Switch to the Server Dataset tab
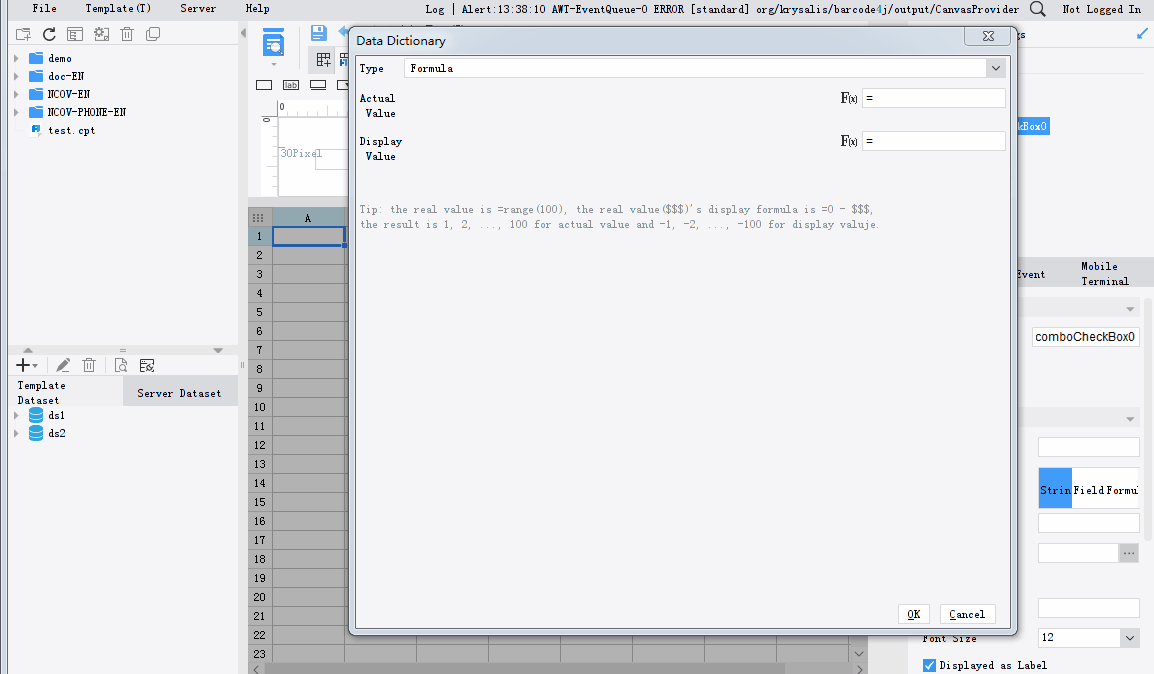Viewport: 1154px width, 674px height. tap(180, 391)
